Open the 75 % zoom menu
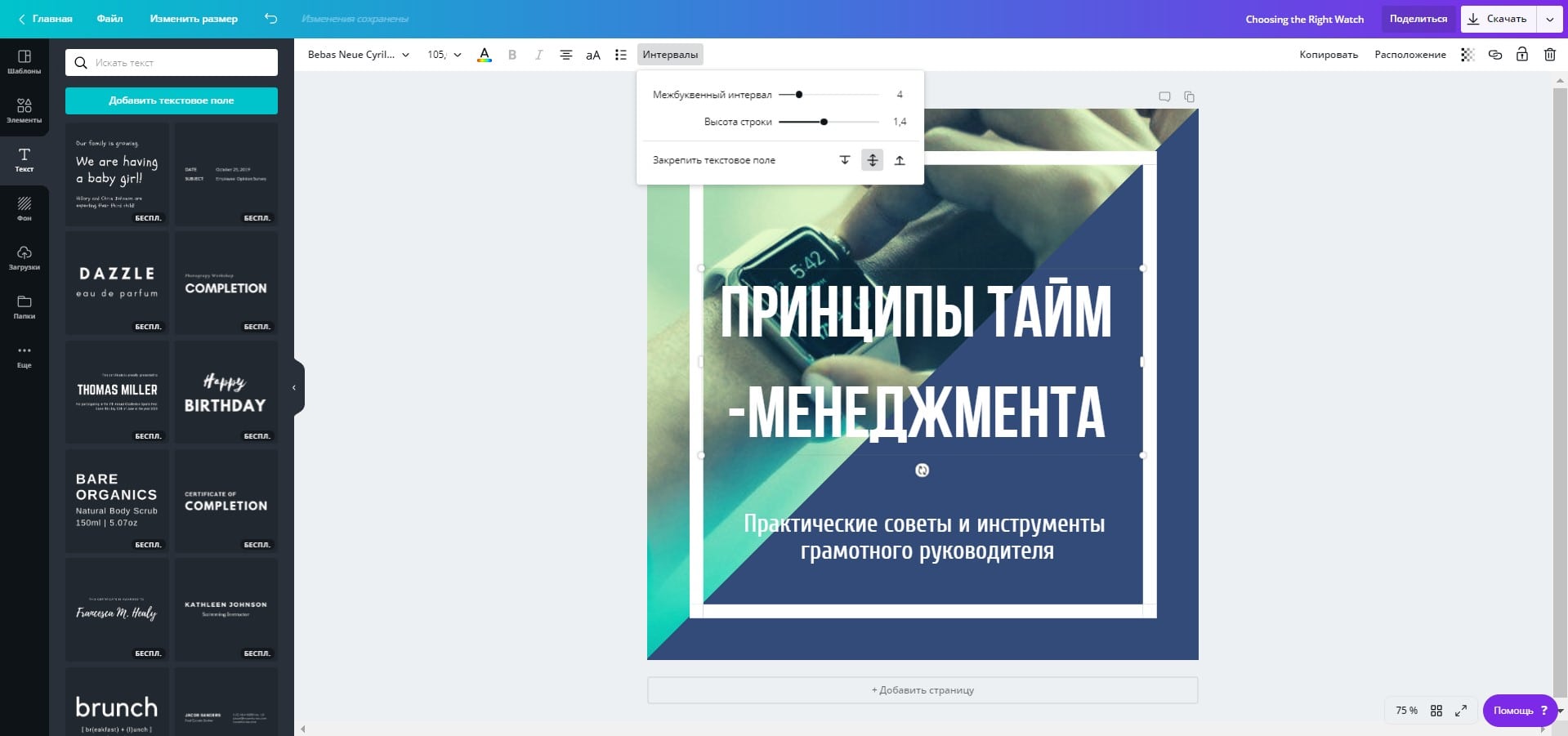Viewport: 1568px width, 736px height. (x=1406, y=711)
